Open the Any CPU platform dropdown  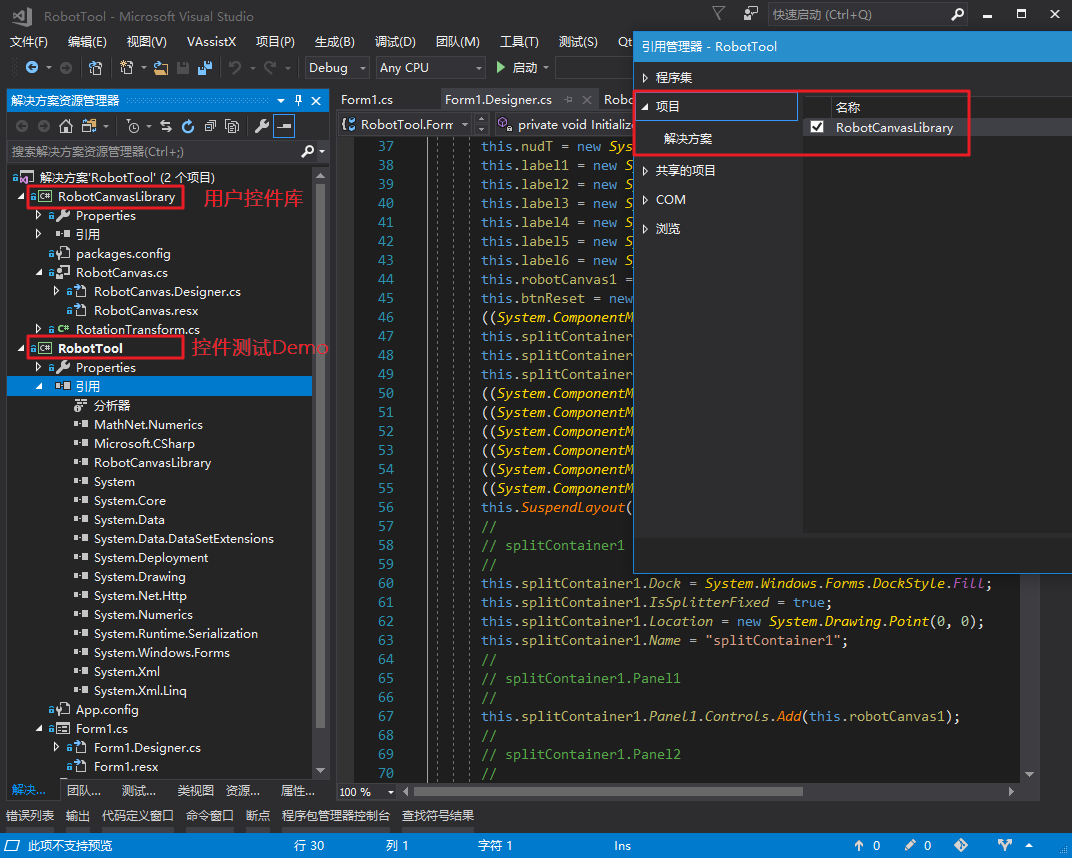[x=430, y=68]
